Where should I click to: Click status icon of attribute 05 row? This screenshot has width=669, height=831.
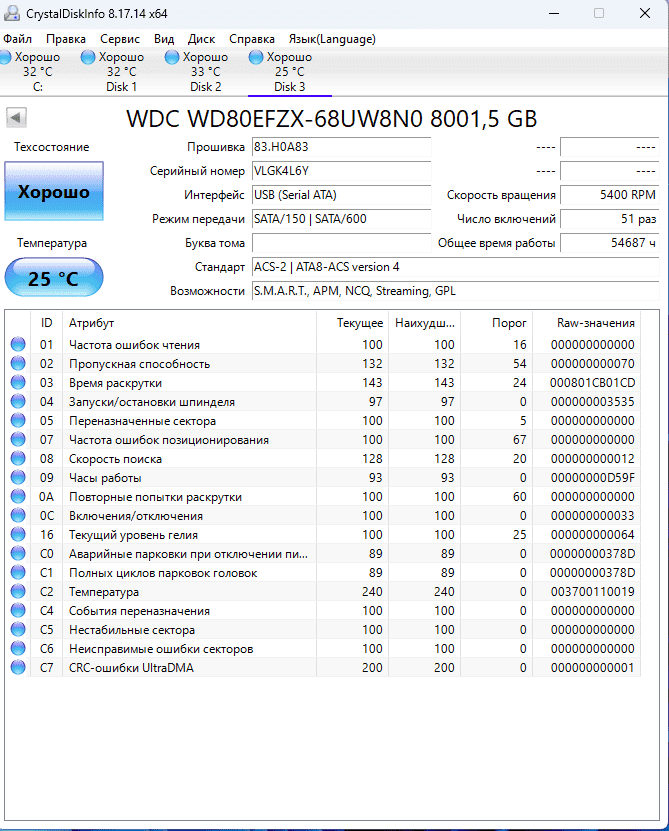(18, 421)
